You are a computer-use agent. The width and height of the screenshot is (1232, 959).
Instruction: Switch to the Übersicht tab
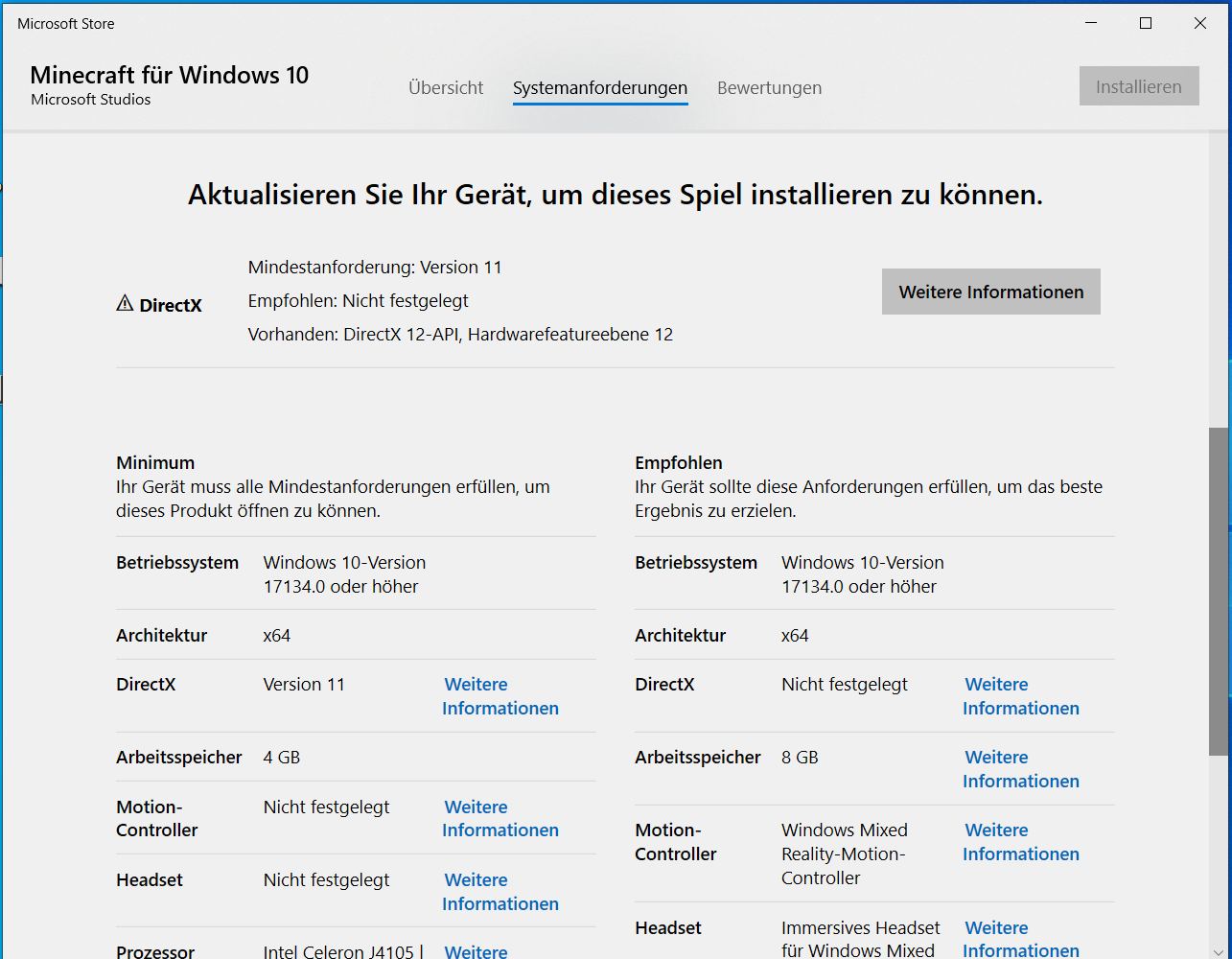point(446,88)
